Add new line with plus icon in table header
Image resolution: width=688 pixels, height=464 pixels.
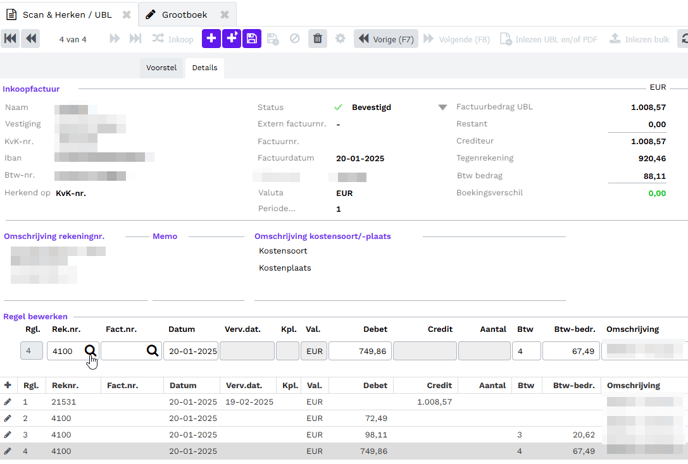[7, 385]
